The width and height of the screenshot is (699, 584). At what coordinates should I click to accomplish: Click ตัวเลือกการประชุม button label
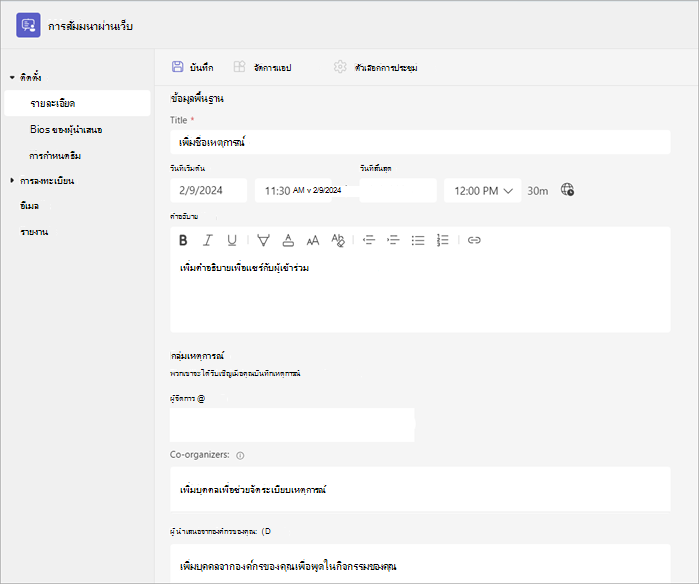[386, 68]
